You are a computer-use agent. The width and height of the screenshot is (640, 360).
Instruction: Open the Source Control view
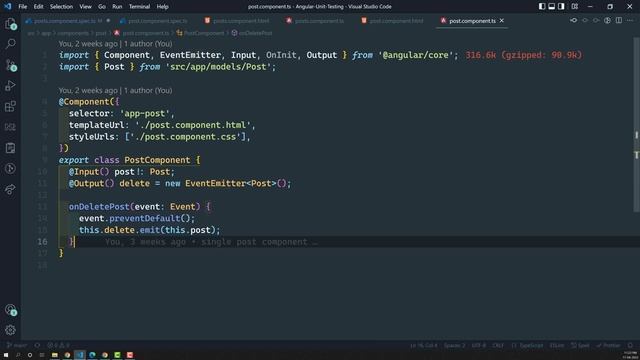(11, 65)
